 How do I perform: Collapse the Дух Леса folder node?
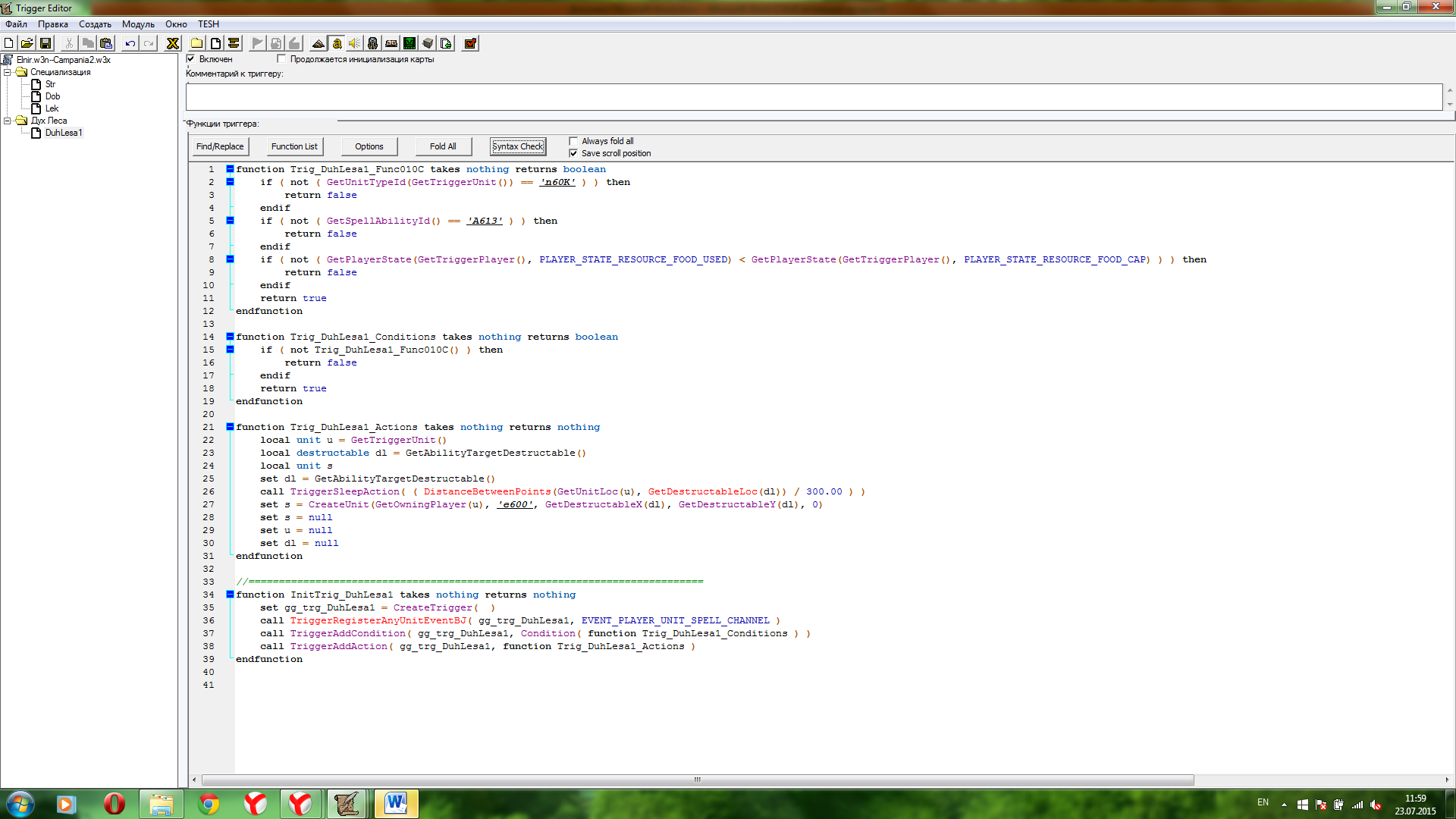[x=8, y=121]
